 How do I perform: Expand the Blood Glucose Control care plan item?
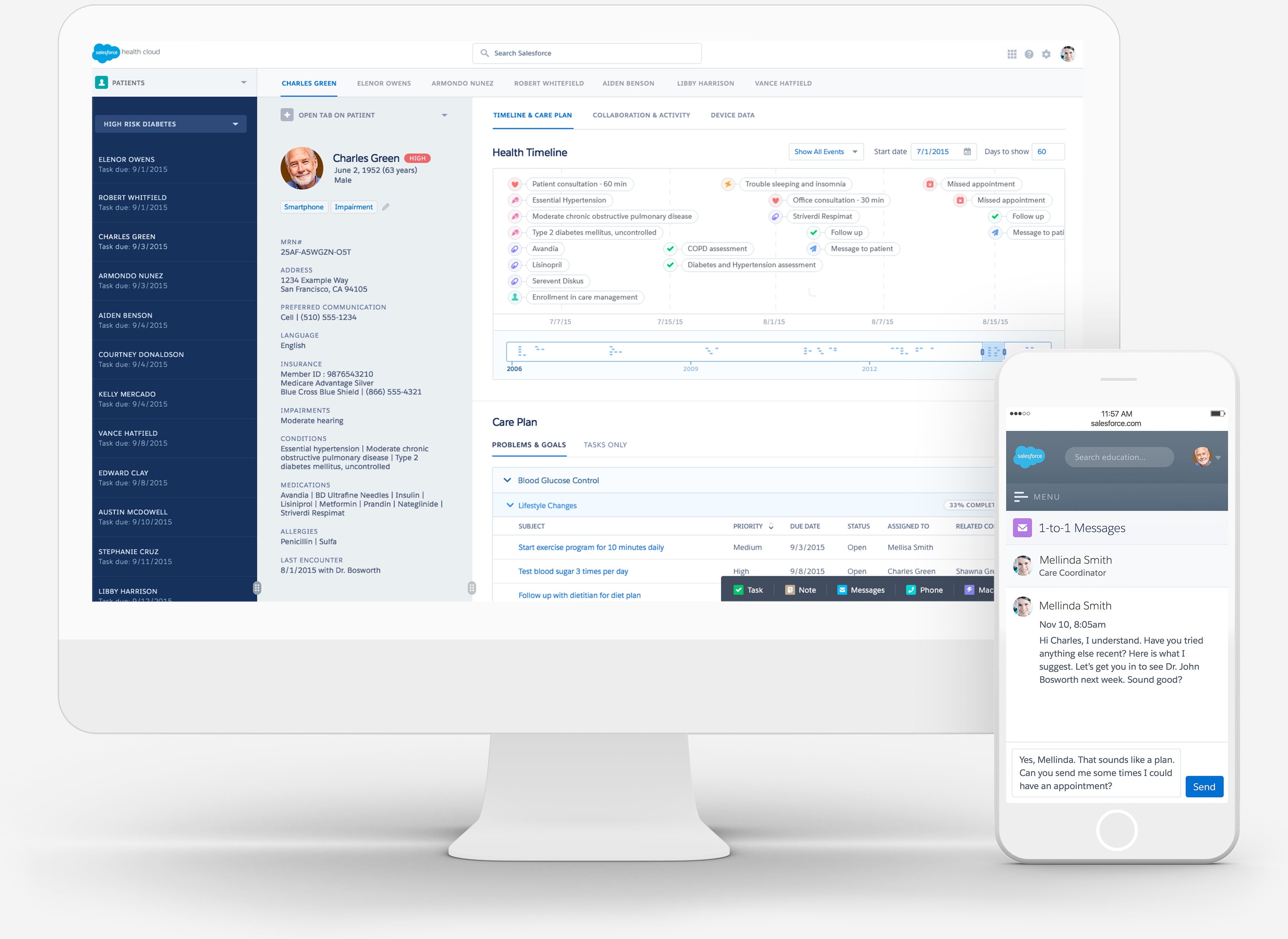click(508, 481)
